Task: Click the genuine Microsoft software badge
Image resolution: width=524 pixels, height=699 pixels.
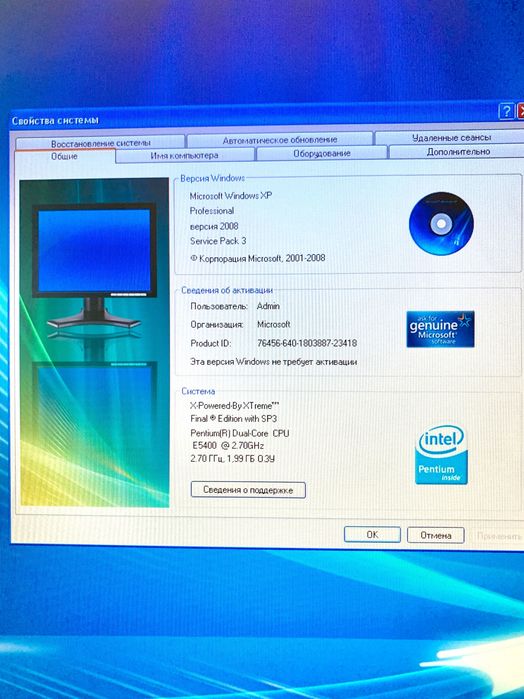Action: coord(440,329)
